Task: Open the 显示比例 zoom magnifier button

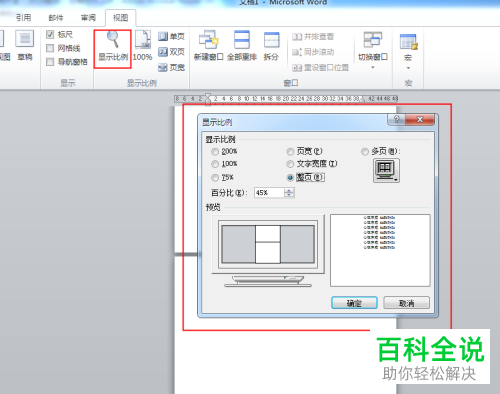Action: tap(113, 47)
